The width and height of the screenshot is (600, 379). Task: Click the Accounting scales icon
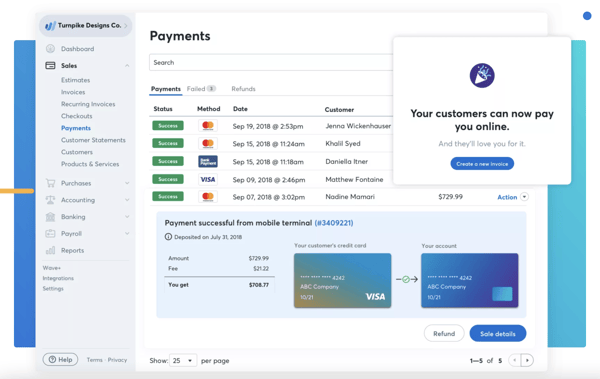coord(50,200)
